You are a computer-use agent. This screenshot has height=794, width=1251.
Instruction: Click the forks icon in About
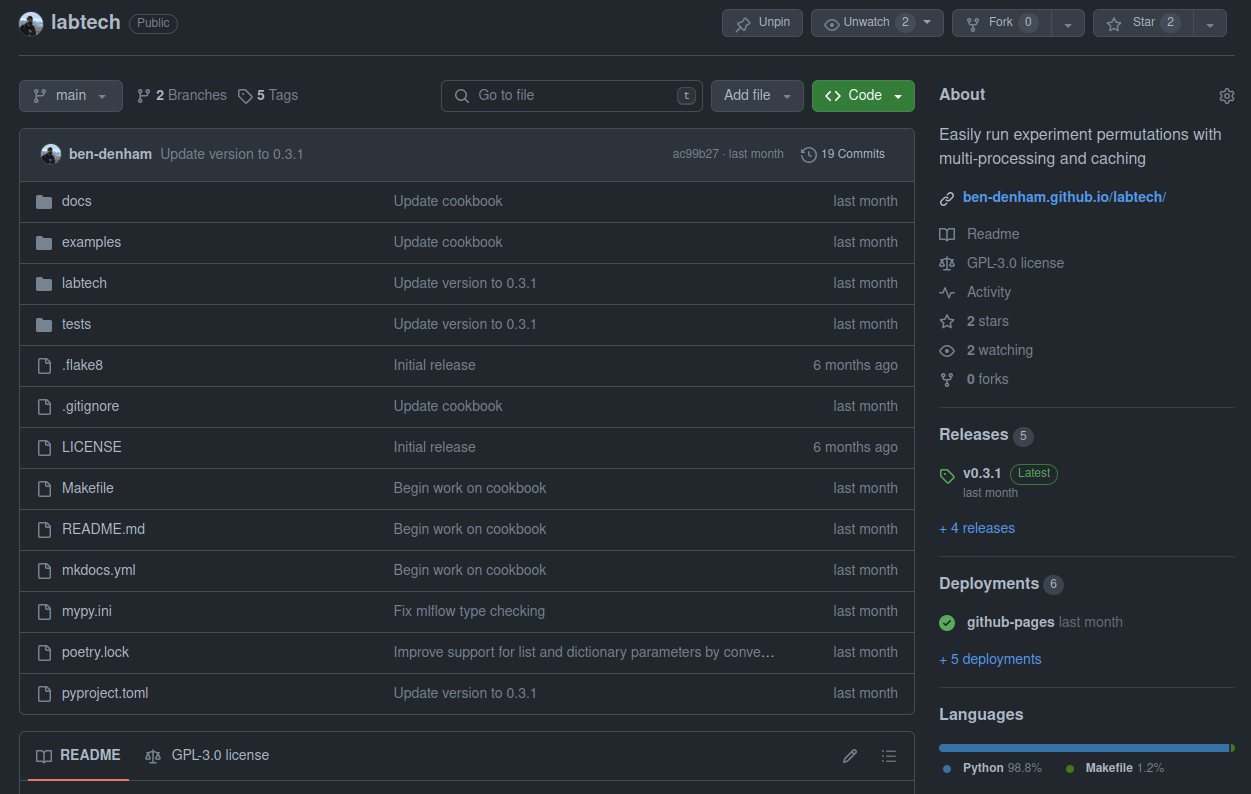tap(947, 380)
